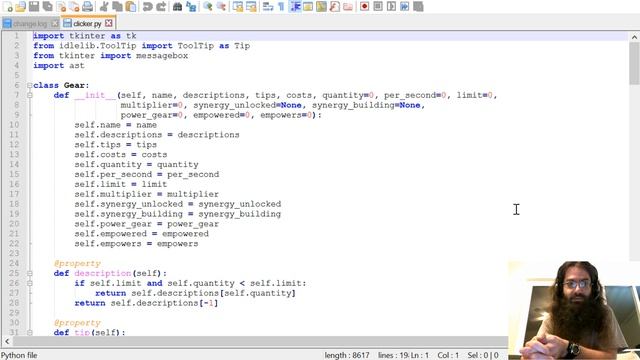
Task: Click the vertical scrollbar up arrow
Action: pyautogui.click(x=634, y=37)
